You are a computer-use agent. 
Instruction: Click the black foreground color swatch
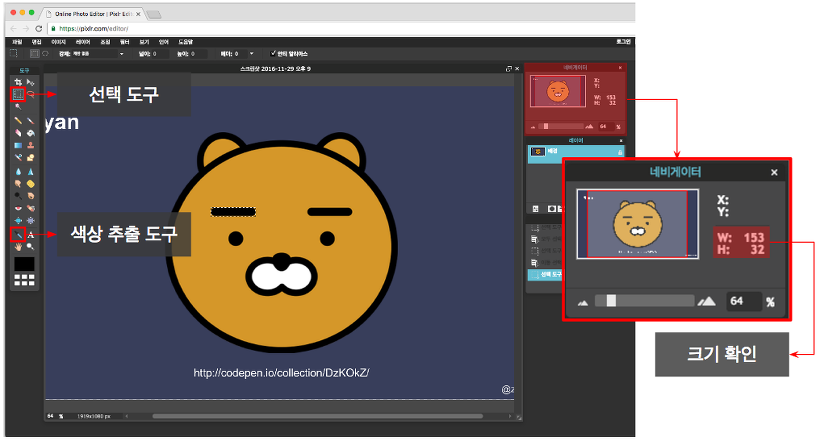[x=24, y=264]
